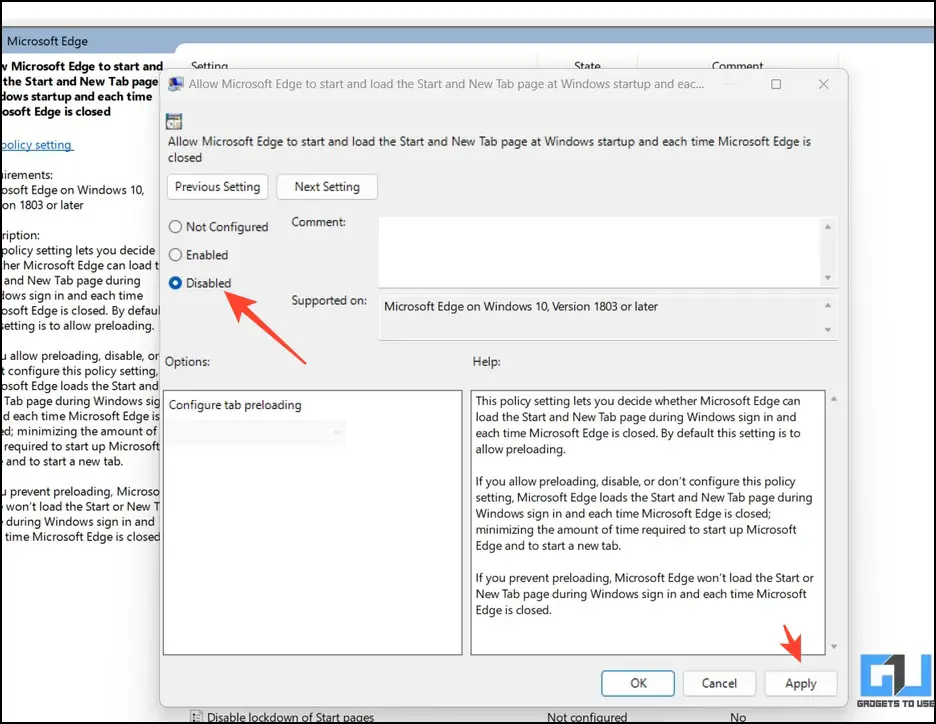Click the policy setting icon above the description
Viewport: 936px width, 724px height.
pos(174,121)
